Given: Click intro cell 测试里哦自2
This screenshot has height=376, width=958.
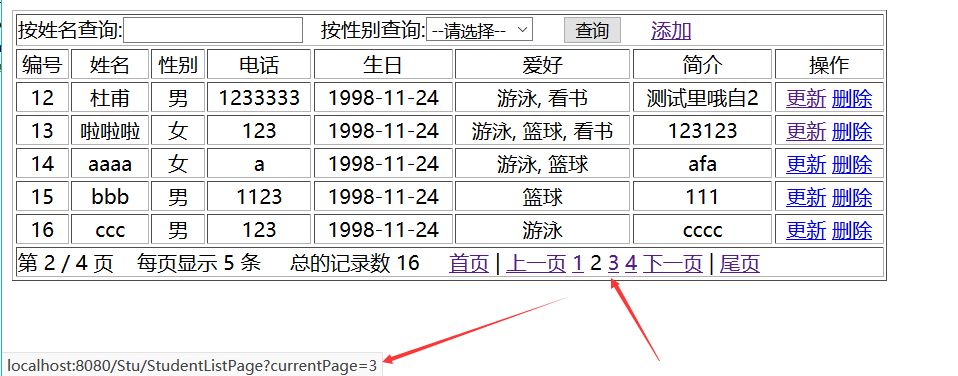Looking at the screenshot, I should point(702,98).
